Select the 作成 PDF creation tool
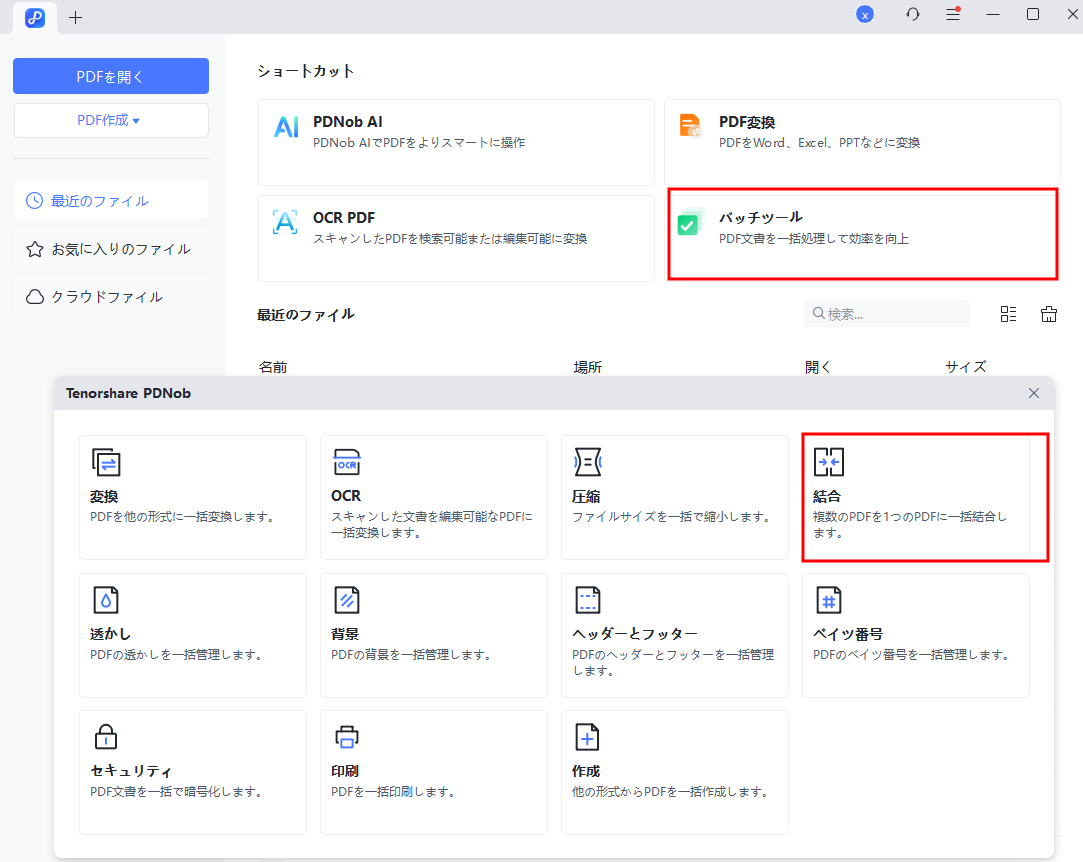Image resolution: width=1083 pixels, height=862 pixels. point(675,772)
